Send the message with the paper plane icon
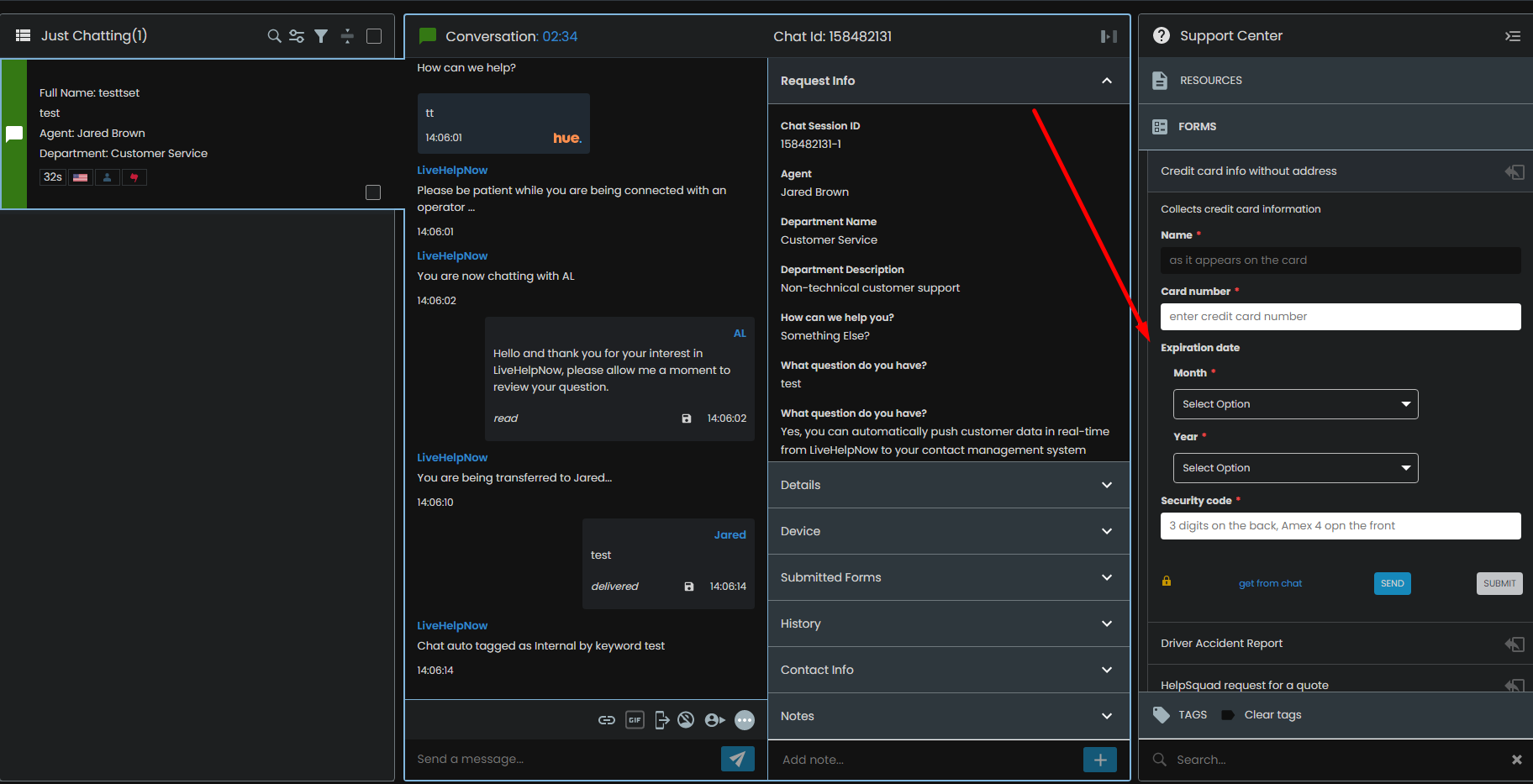The height and width of the screenshot is (784, 1533). point(737,759)
